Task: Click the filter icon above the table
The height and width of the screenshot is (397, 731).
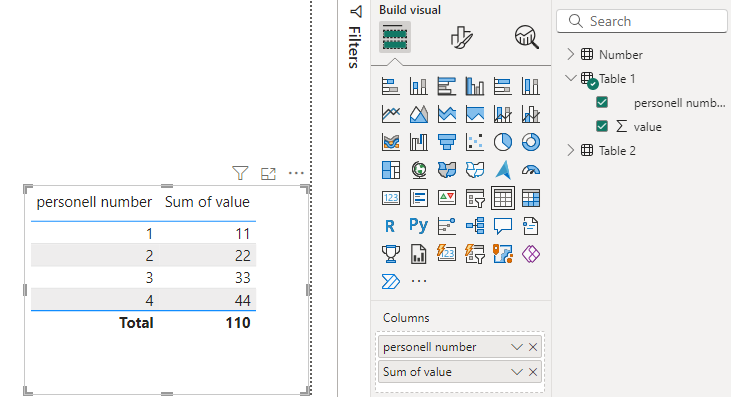Action: [x=240, y=173]
